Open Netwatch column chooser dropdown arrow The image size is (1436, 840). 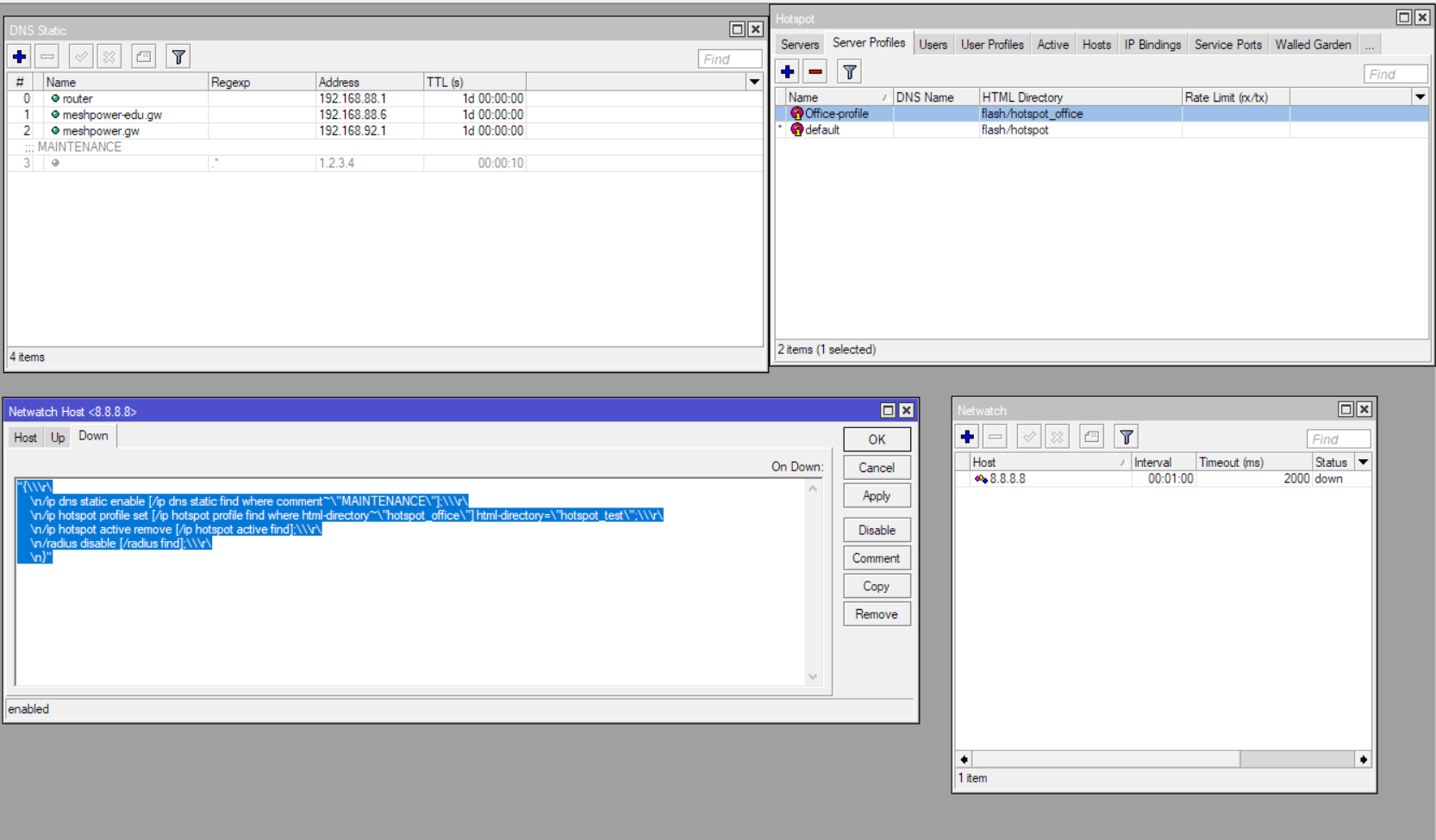coord(1364,462)
